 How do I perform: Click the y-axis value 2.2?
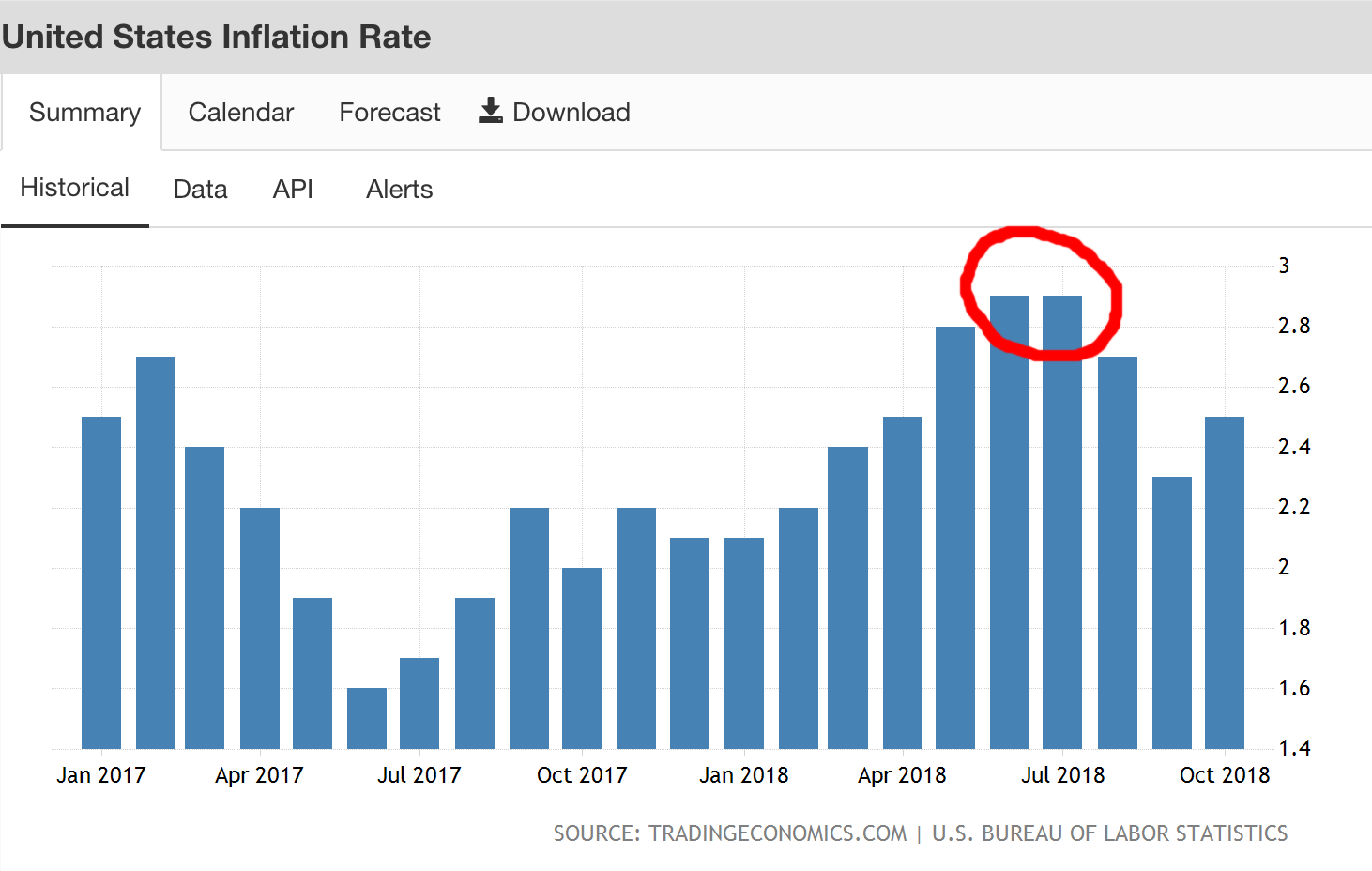click(1294, 507)
